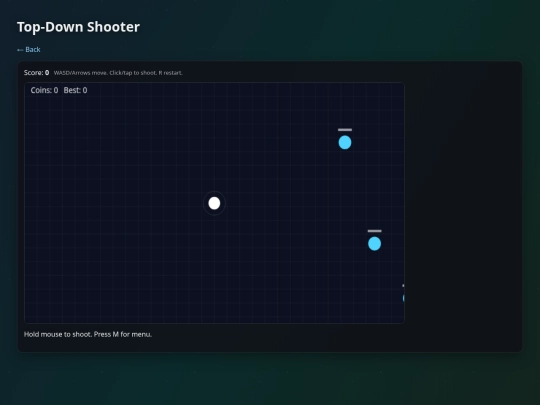The image size is (540, 405).
Task: Click the 'Hold mouse to shoot' hint text
Action: [88, 334]
